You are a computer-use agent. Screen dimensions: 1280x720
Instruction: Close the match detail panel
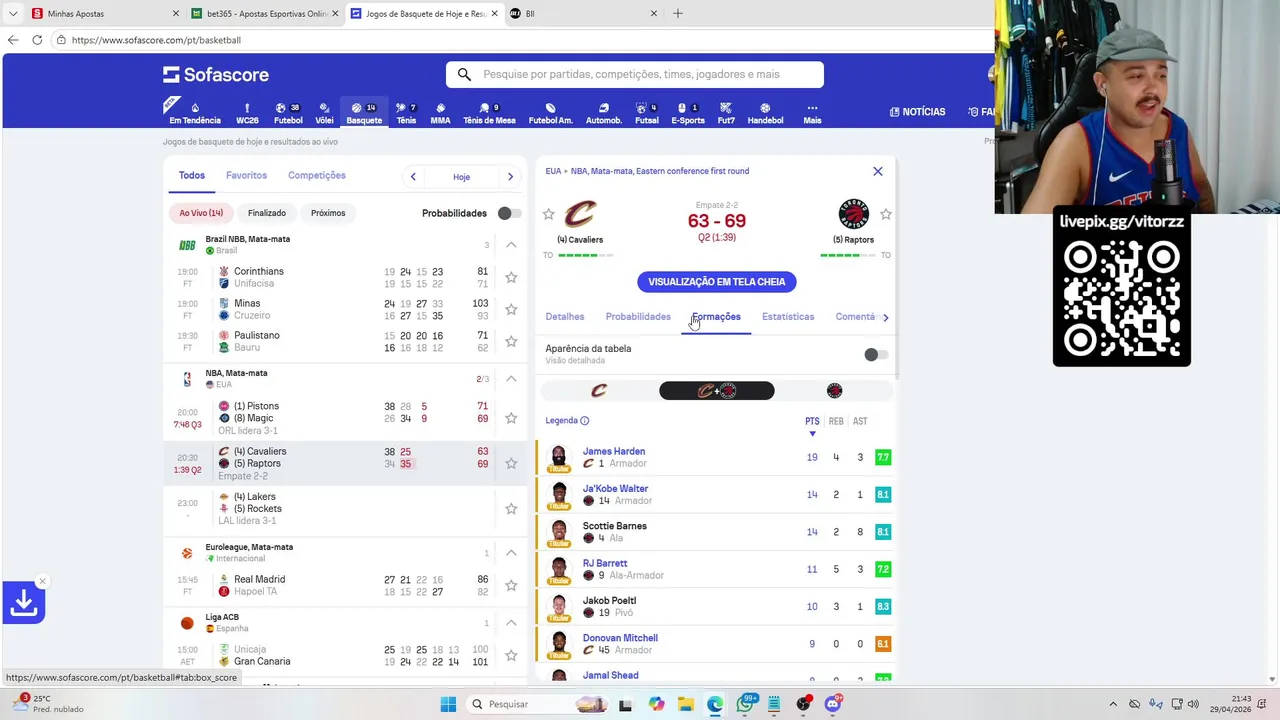coord(878,171)
